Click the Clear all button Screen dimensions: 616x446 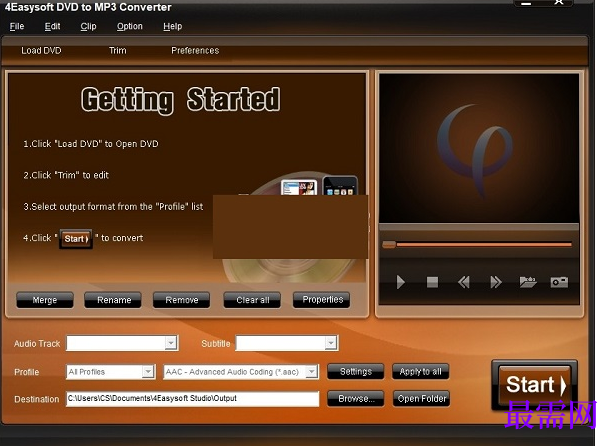[x=252, y=300]
